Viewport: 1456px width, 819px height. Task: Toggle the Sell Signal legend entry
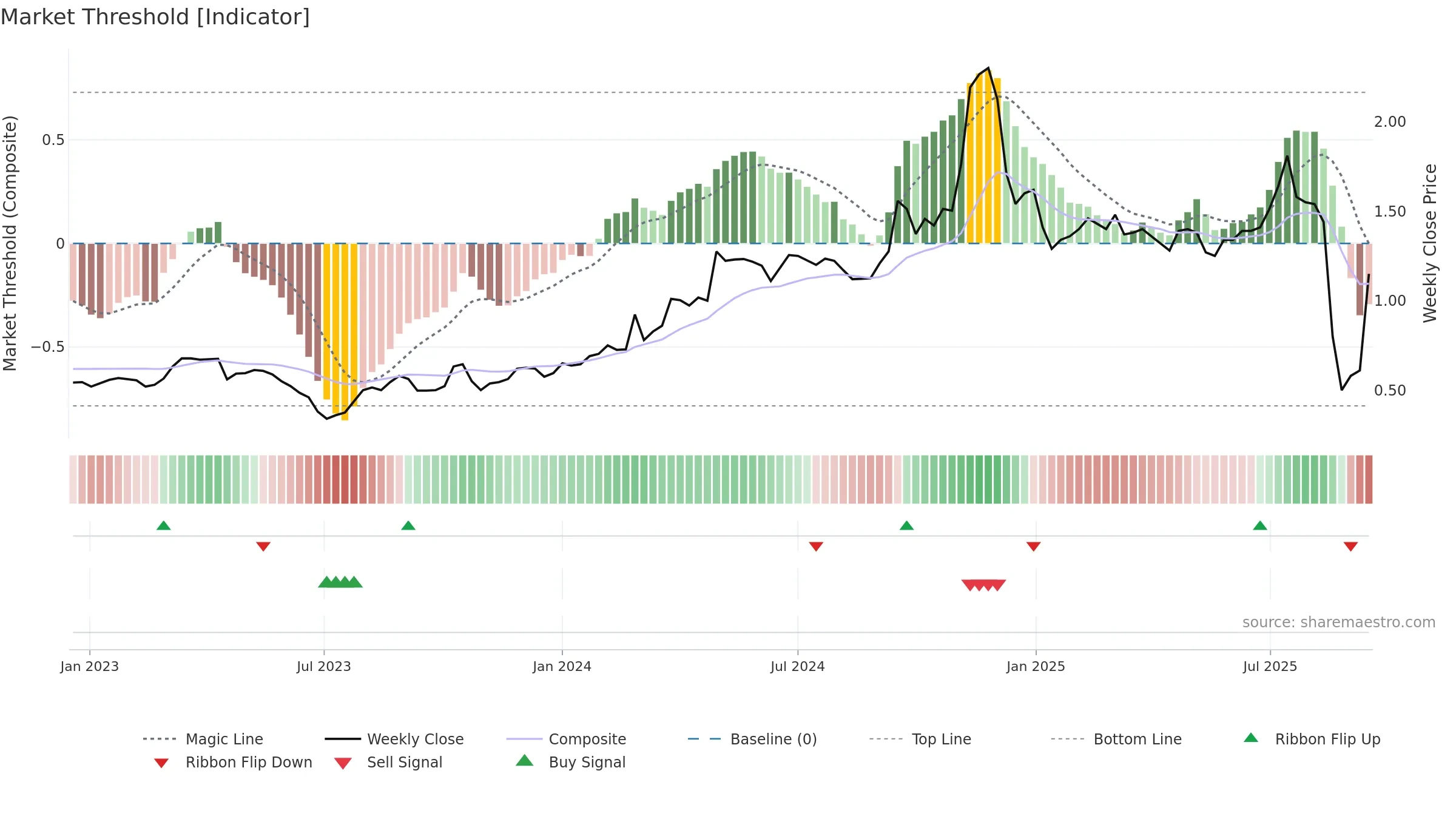click(x=388, y=762)
